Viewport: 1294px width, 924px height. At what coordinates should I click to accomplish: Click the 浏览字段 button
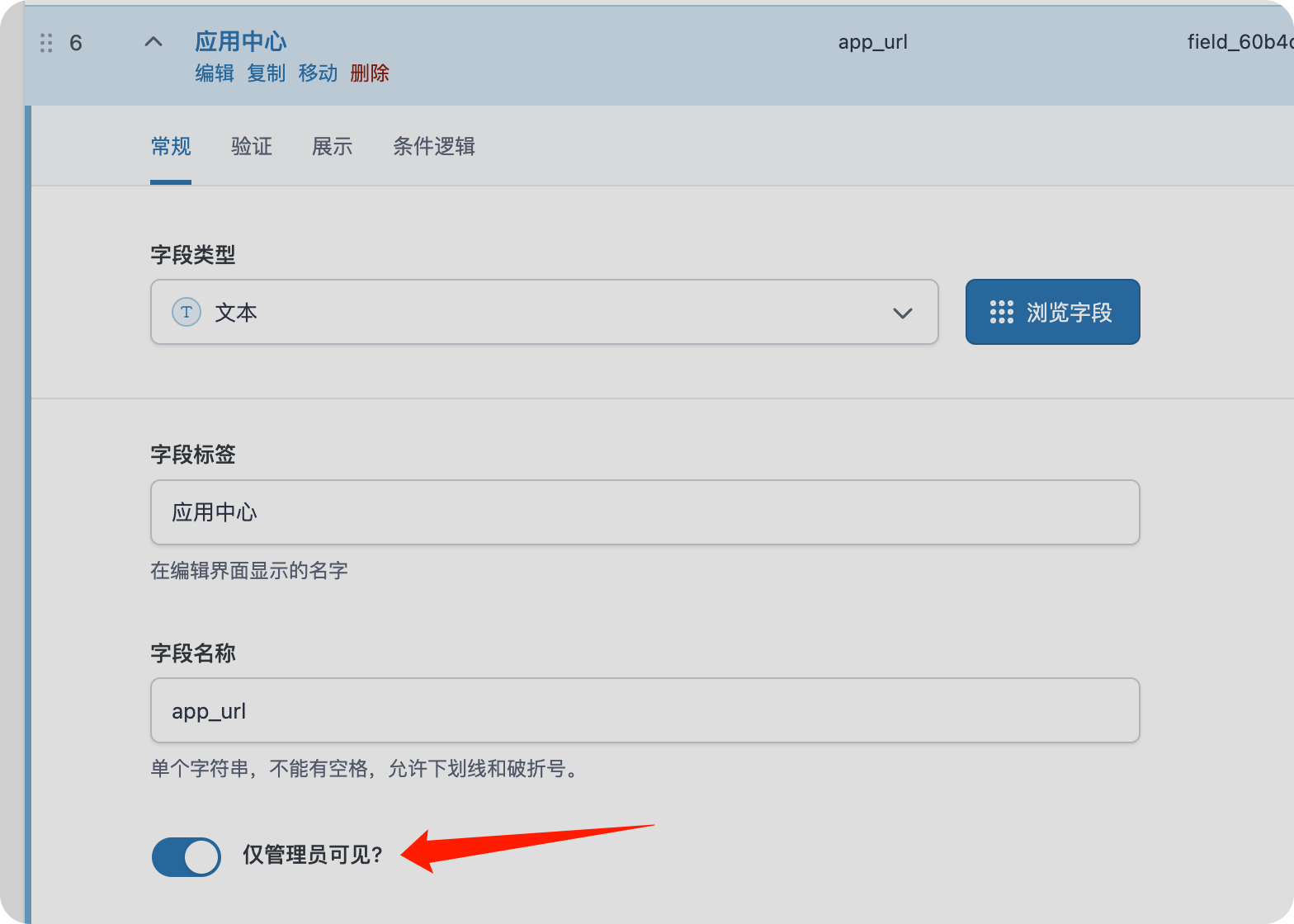tap(1053, 312)
